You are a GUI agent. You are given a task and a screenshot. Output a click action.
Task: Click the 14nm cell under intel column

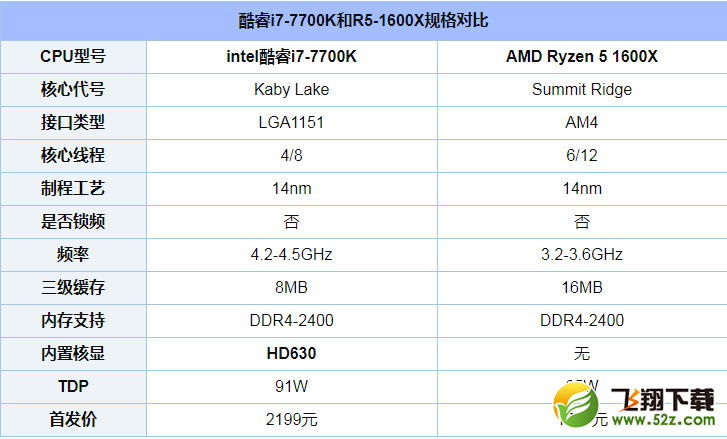point(292,189)
